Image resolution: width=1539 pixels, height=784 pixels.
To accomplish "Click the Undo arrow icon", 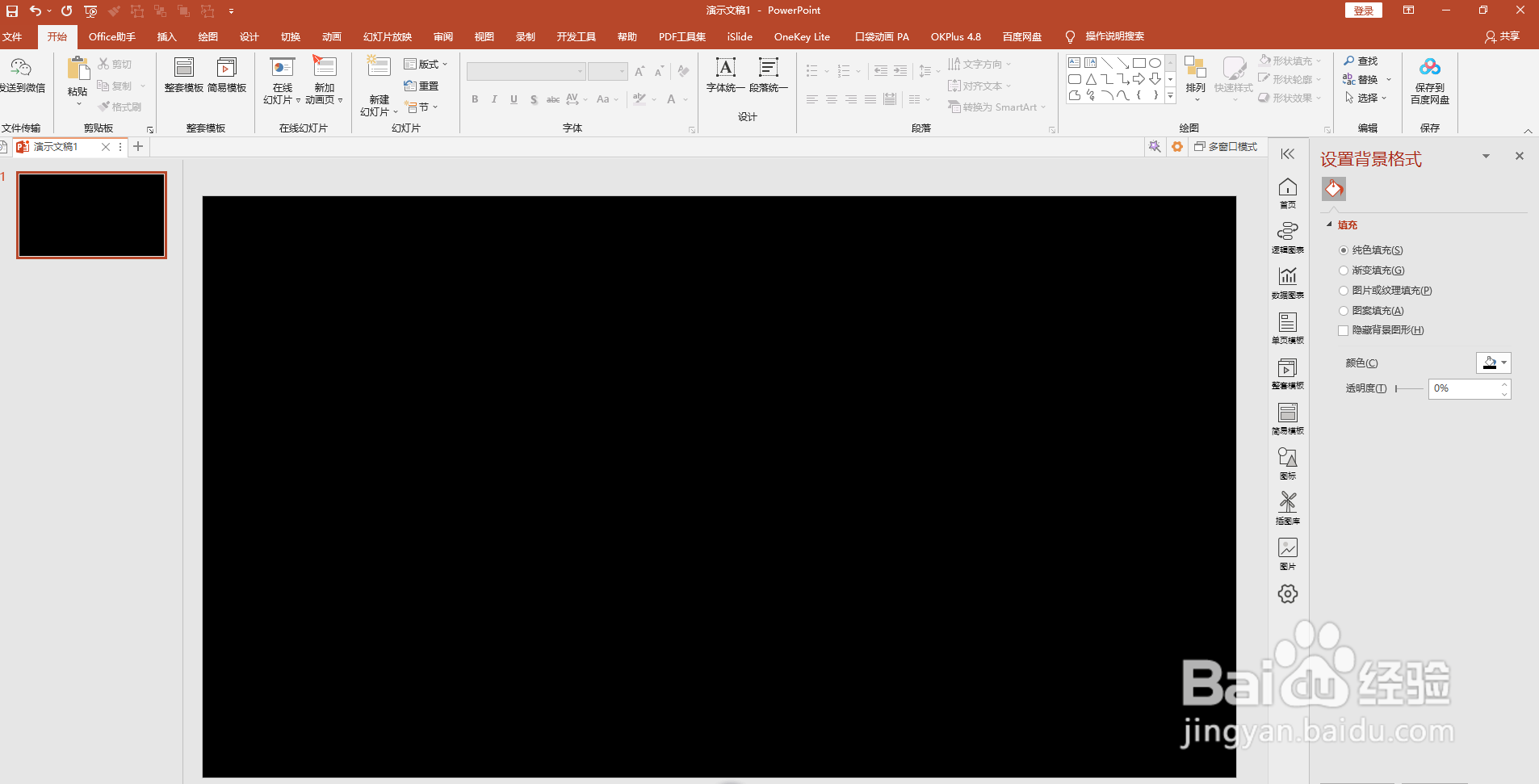I will pos(35,10).
